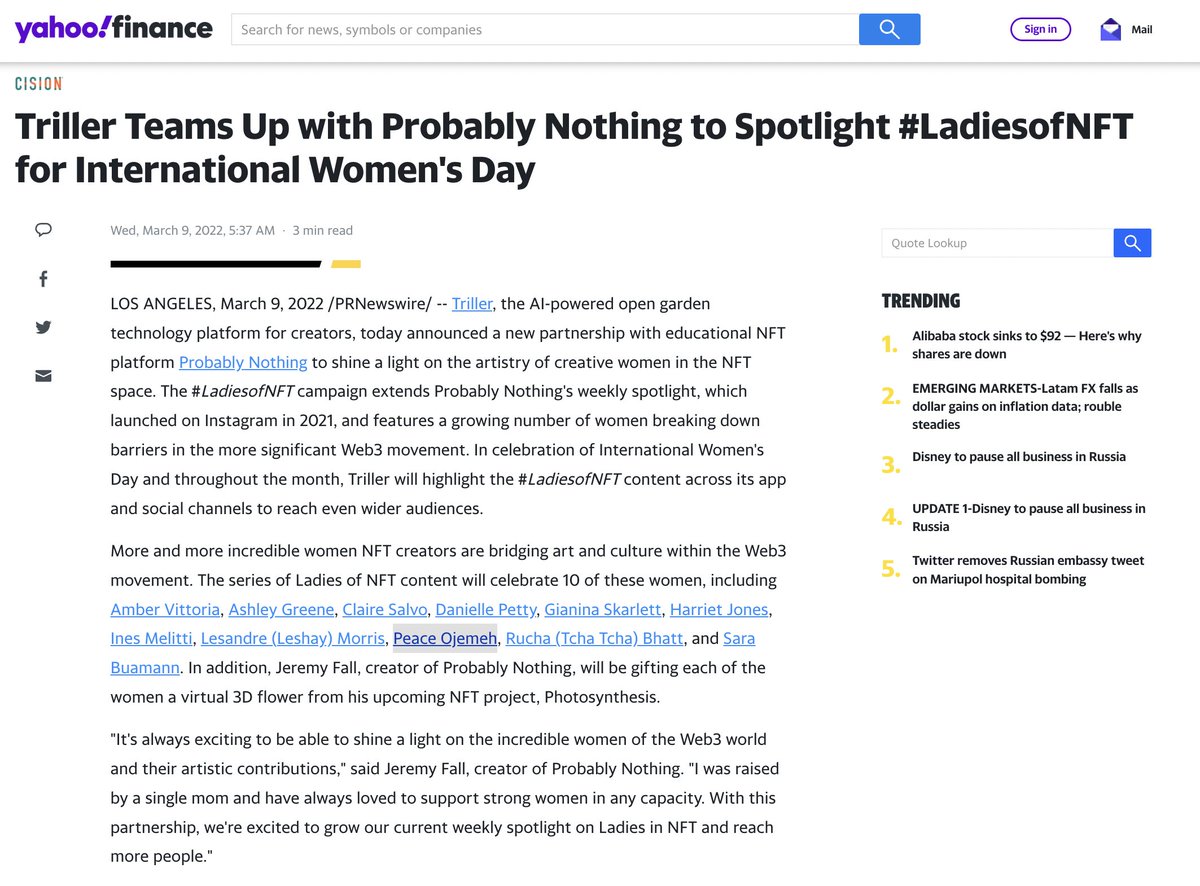This screenshot has height=886, width=1200.
Task: Open the Claire Salvo link
Action: (x=387, y=609)
